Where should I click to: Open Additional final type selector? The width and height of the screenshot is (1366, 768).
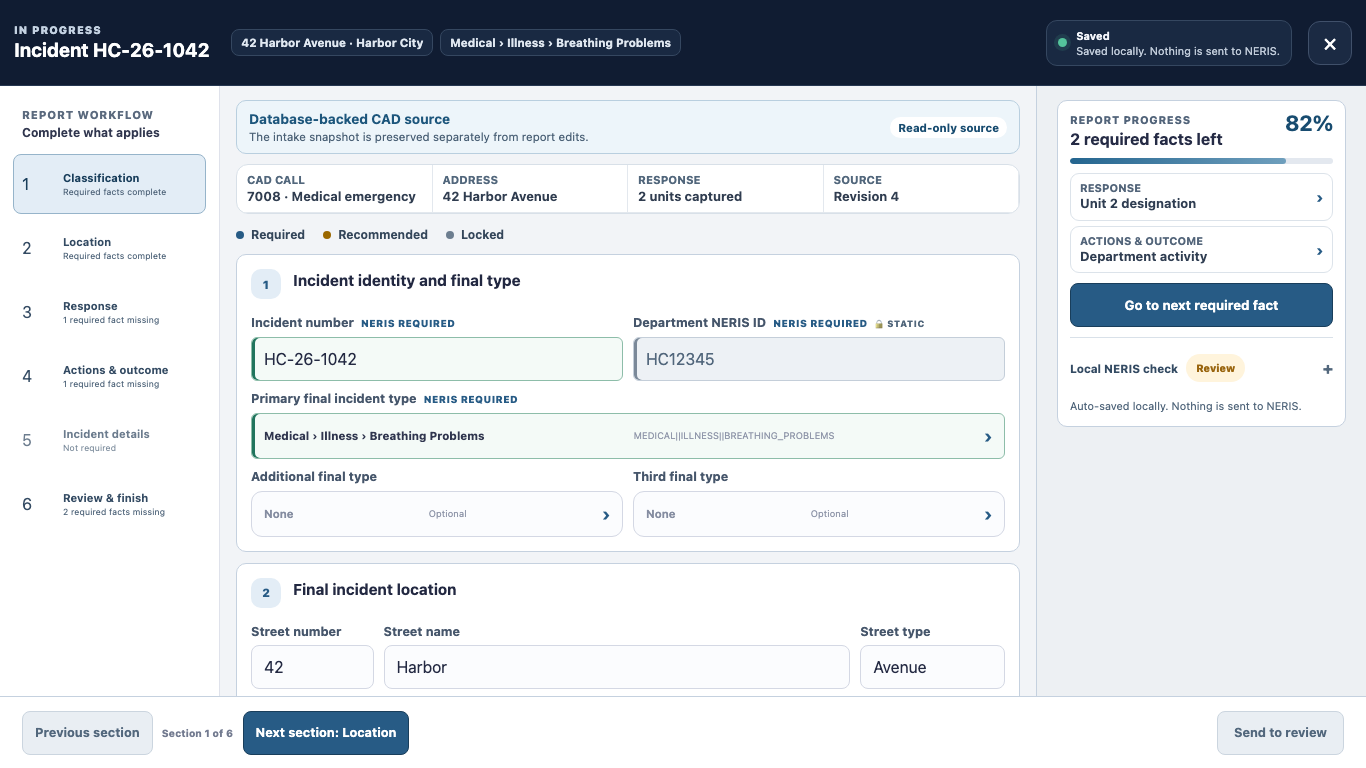pos(437,514)
